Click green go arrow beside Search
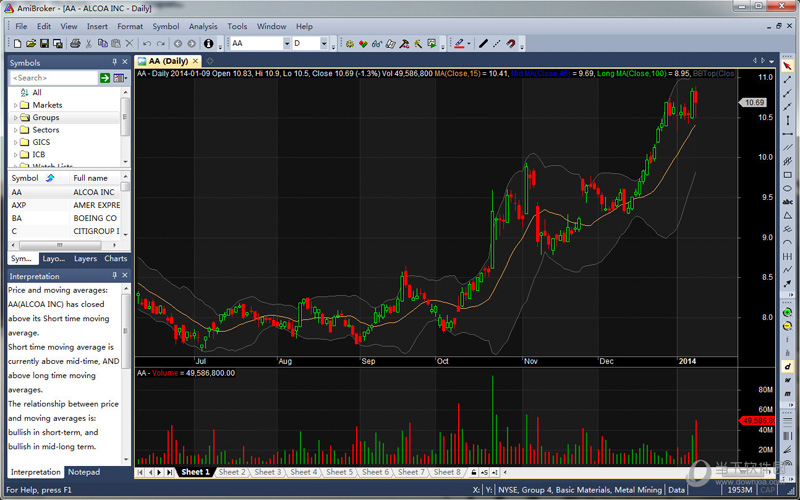This screenshot has height=500, width=800. (x=105, y=78)
